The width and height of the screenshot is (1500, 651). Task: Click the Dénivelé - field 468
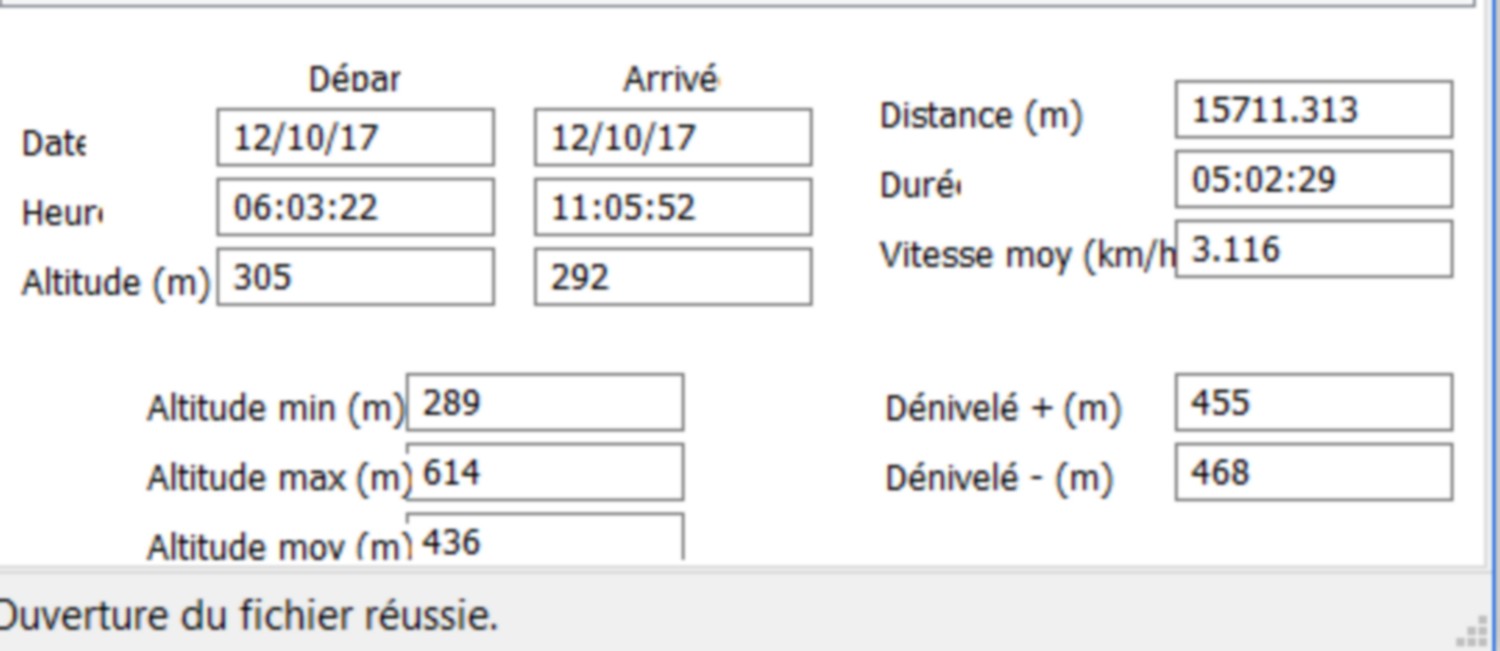click(1314, 472)
